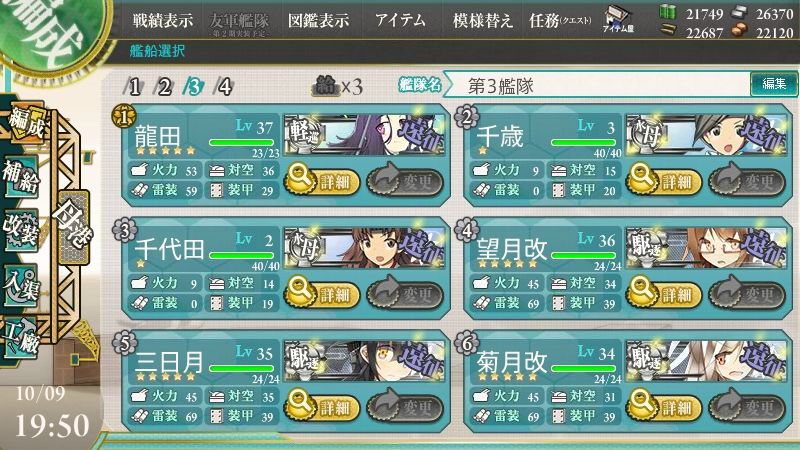Viewport: 800px width, 450px height.
Task: Click the 給×3 supply ship indicator
Action: click(337, 87)
